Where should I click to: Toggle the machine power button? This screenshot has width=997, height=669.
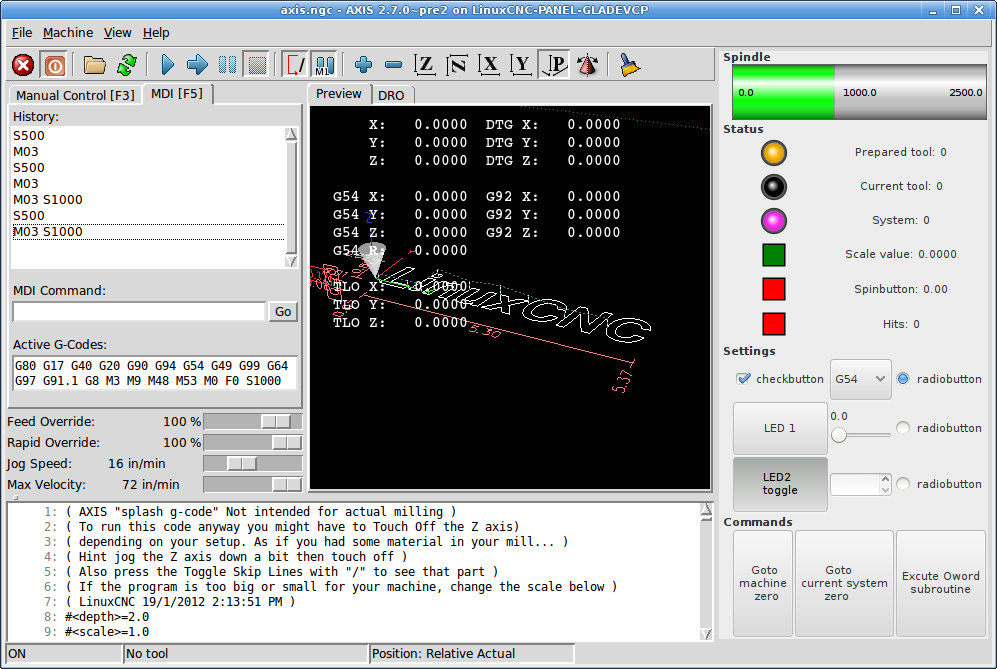pos(55,65)
